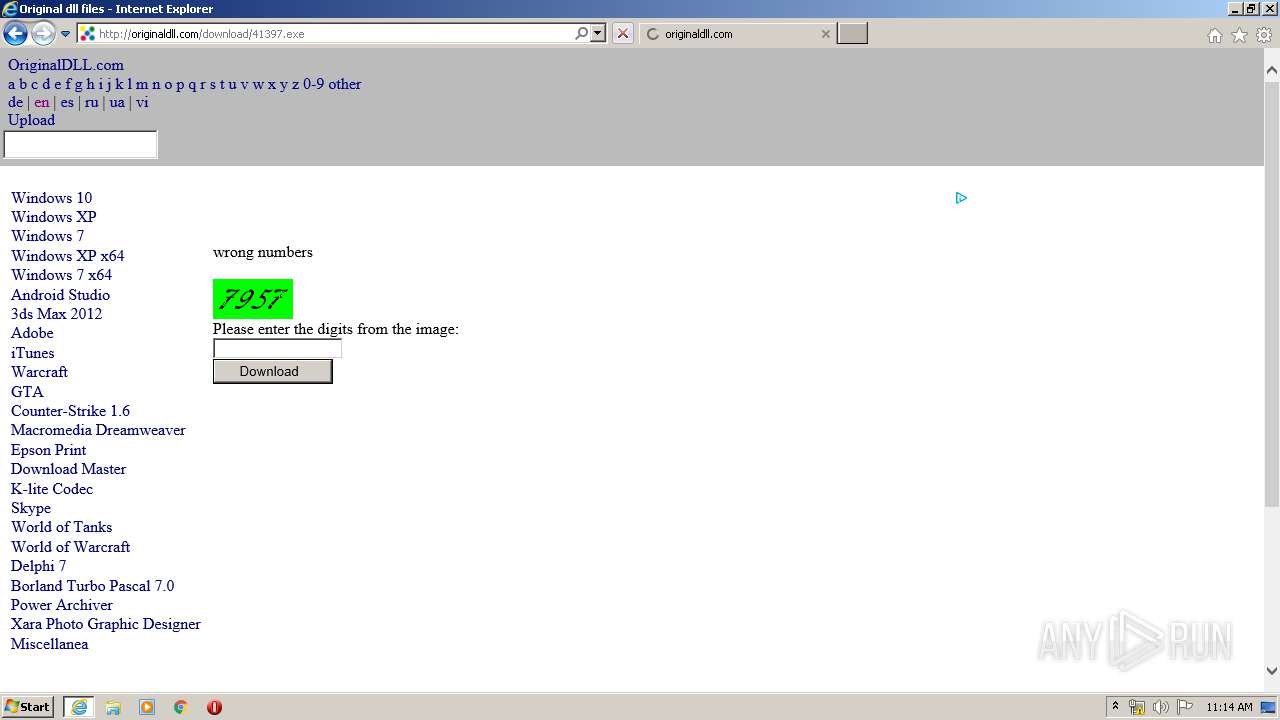Image resolution: width=1280 pixels, height=720 pixels.
Task: Open the Android Studio category
Action: 61,295
